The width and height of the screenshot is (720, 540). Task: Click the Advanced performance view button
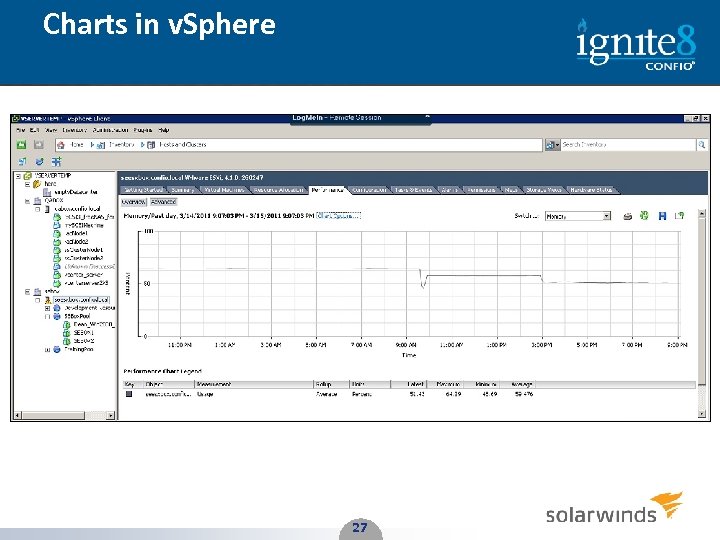(163, 202)
